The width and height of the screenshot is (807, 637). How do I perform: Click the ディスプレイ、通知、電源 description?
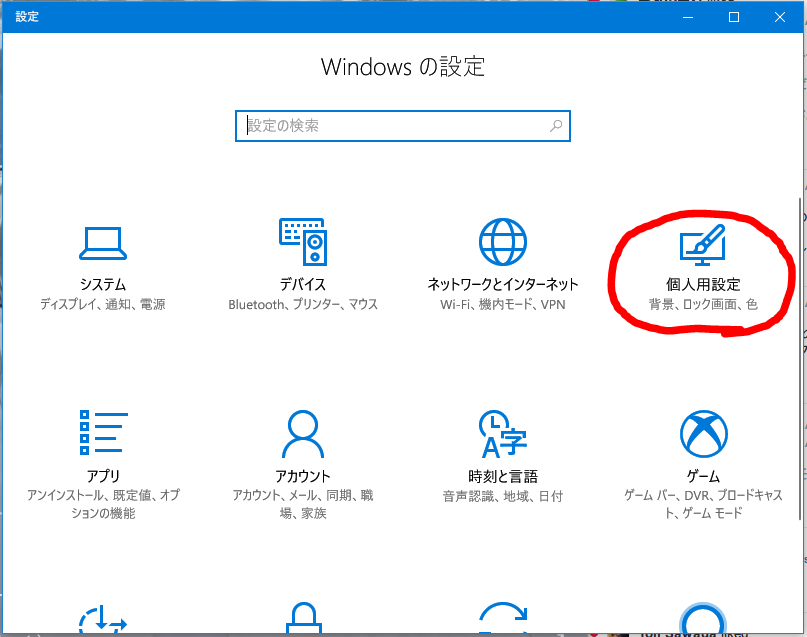pyautogui.click(x=103, y=305)
